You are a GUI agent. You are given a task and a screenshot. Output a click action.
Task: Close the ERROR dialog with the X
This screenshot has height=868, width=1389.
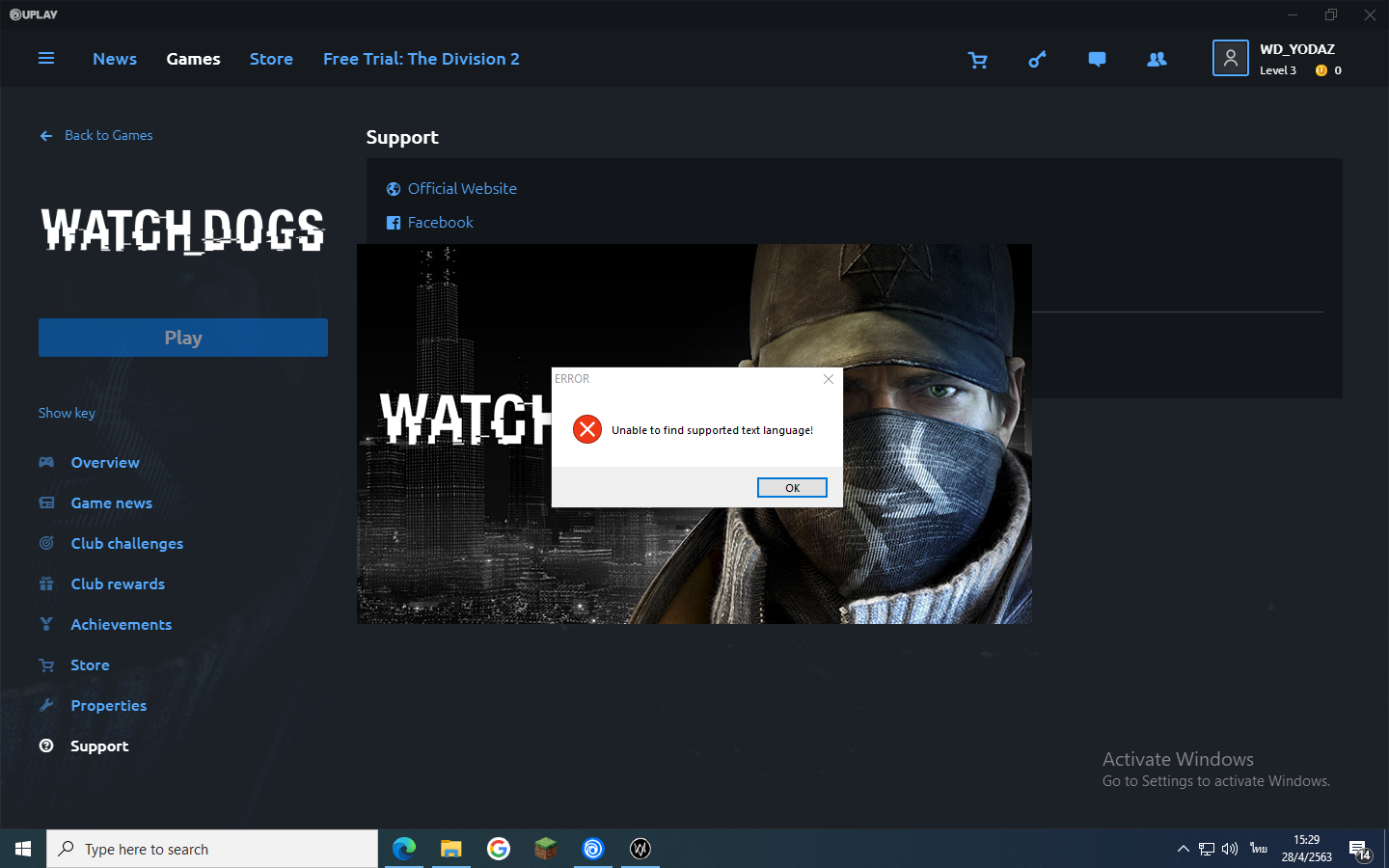tap(829, 379)
